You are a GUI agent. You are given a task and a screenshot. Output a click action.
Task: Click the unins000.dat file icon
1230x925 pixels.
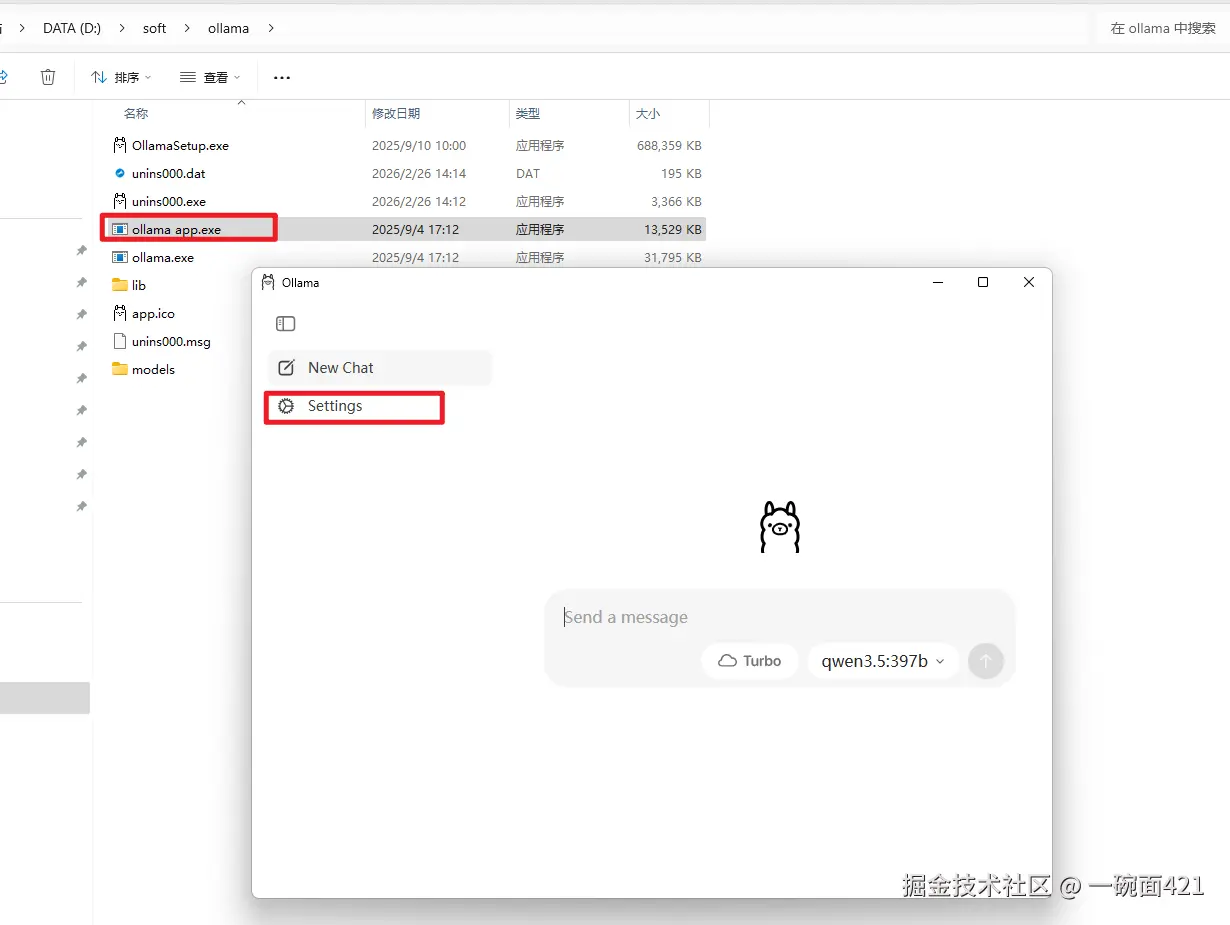[x=120, y=173]
